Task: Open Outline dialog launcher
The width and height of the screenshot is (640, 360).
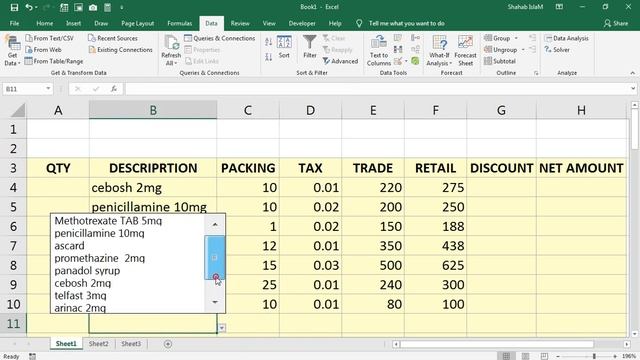Action: [x=536, y=73]
